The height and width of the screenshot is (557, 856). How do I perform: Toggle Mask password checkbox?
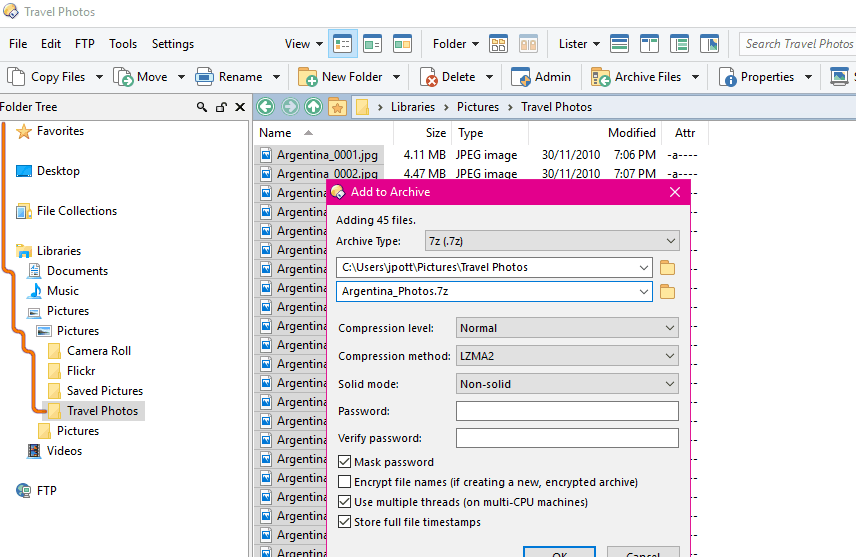(344, 462)
